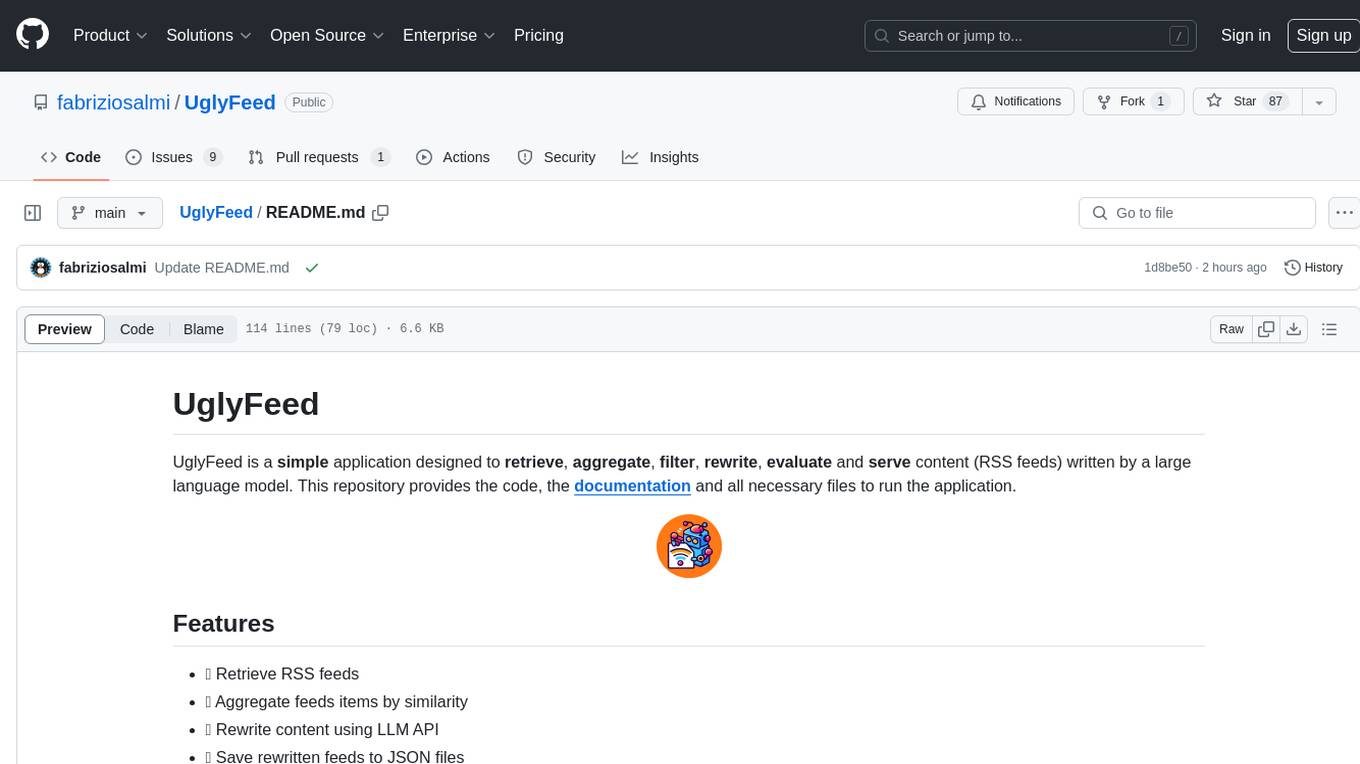Viewport: 1360px width, 764px height.
Task: Copy the README.md file path
Action: 380,212
